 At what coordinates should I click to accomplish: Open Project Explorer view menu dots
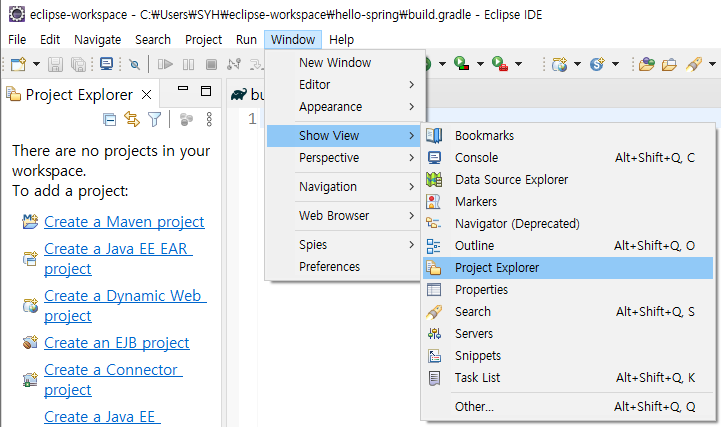pyautogui.click(x=209, y=120)
